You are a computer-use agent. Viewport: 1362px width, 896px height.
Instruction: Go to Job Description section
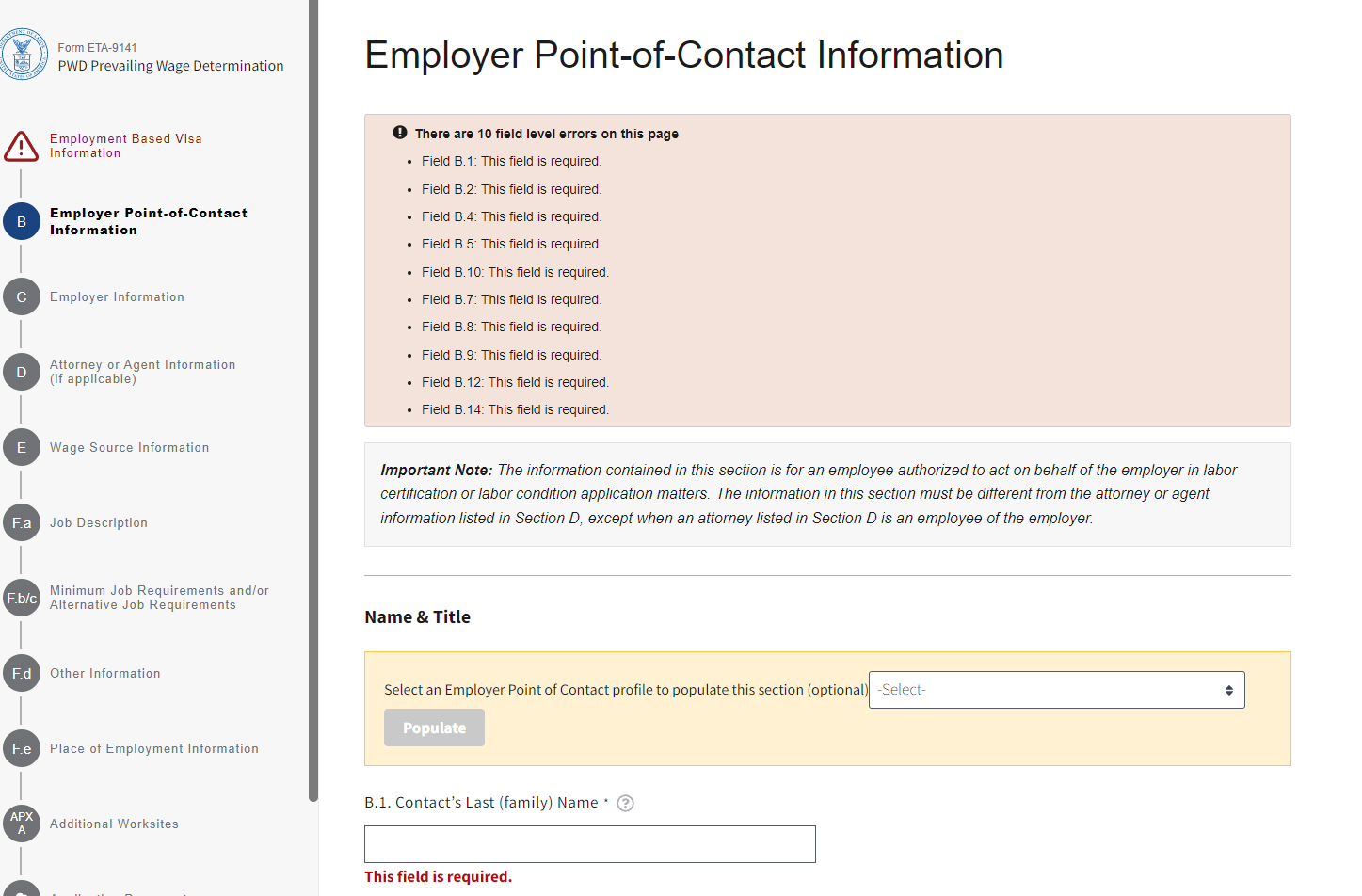click(x=99, y=523)
